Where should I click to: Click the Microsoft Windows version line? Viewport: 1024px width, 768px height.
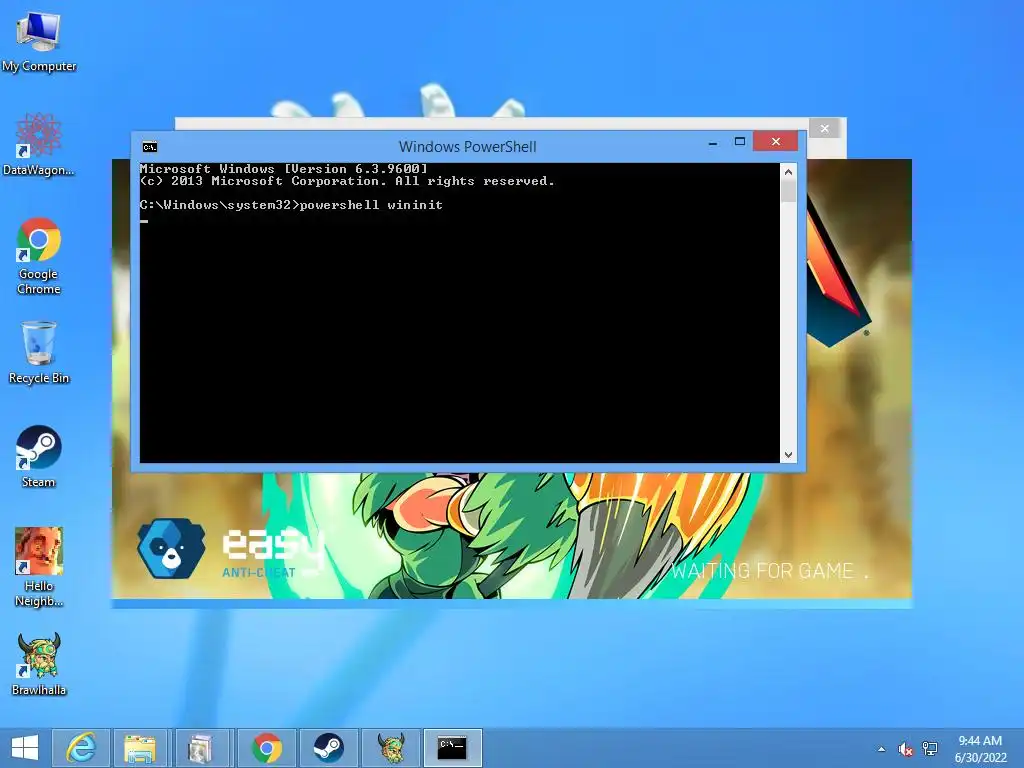pos(283,169)
